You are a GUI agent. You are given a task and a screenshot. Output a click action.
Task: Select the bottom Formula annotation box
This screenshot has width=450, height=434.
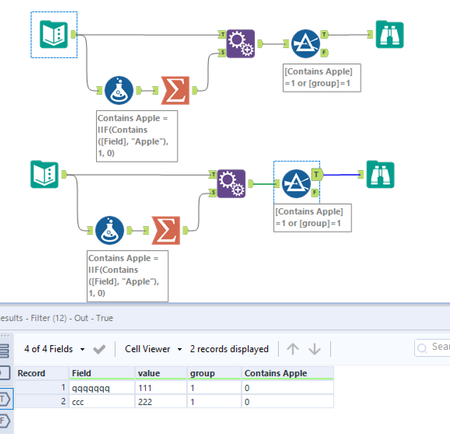128,276
